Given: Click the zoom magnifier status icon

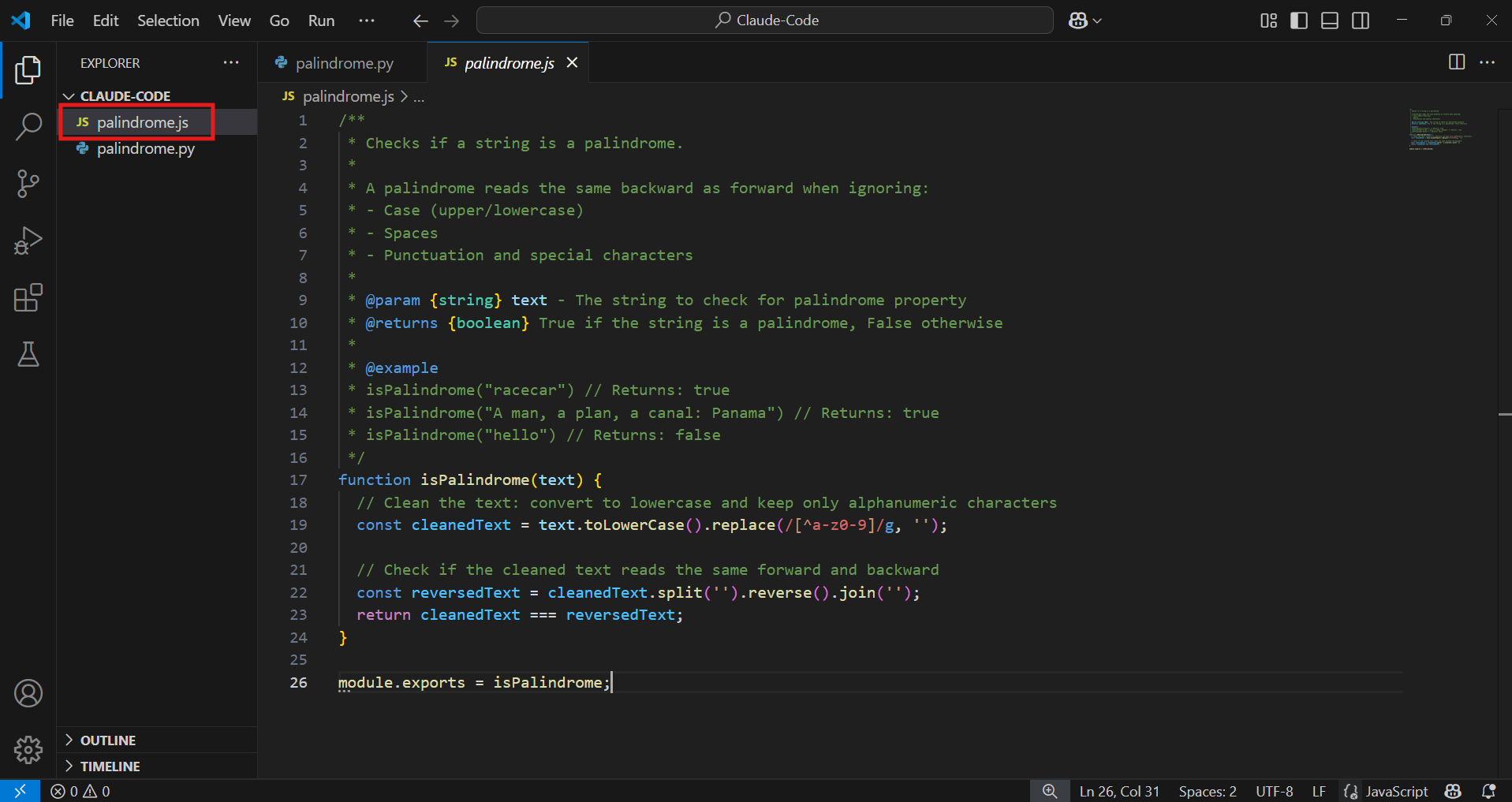Looking at the screenshot, I should click(x=1050, y=791).
